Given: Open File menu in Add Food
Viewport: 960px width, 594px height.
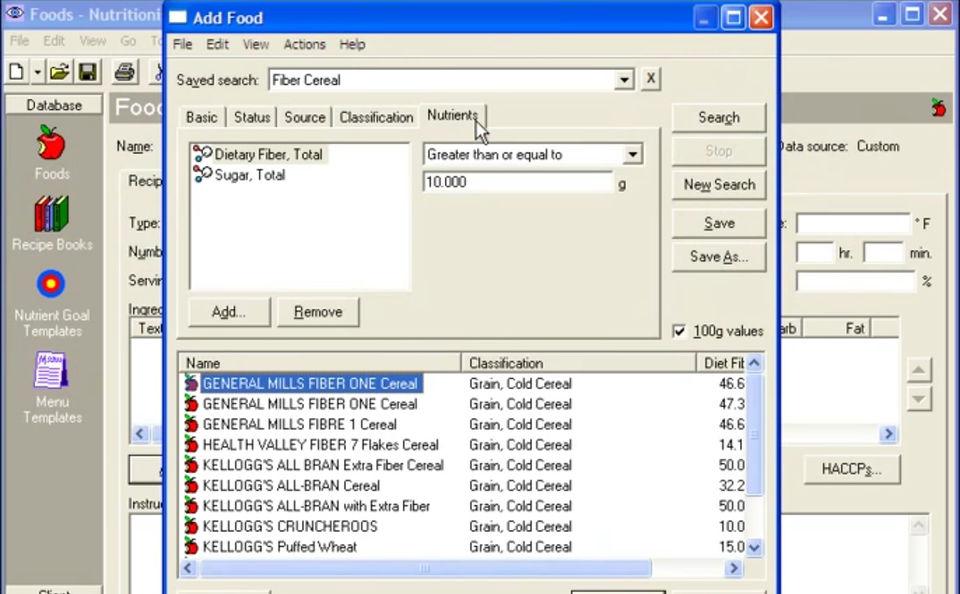Looking at the screenshot, I should [x=182, y=44].
